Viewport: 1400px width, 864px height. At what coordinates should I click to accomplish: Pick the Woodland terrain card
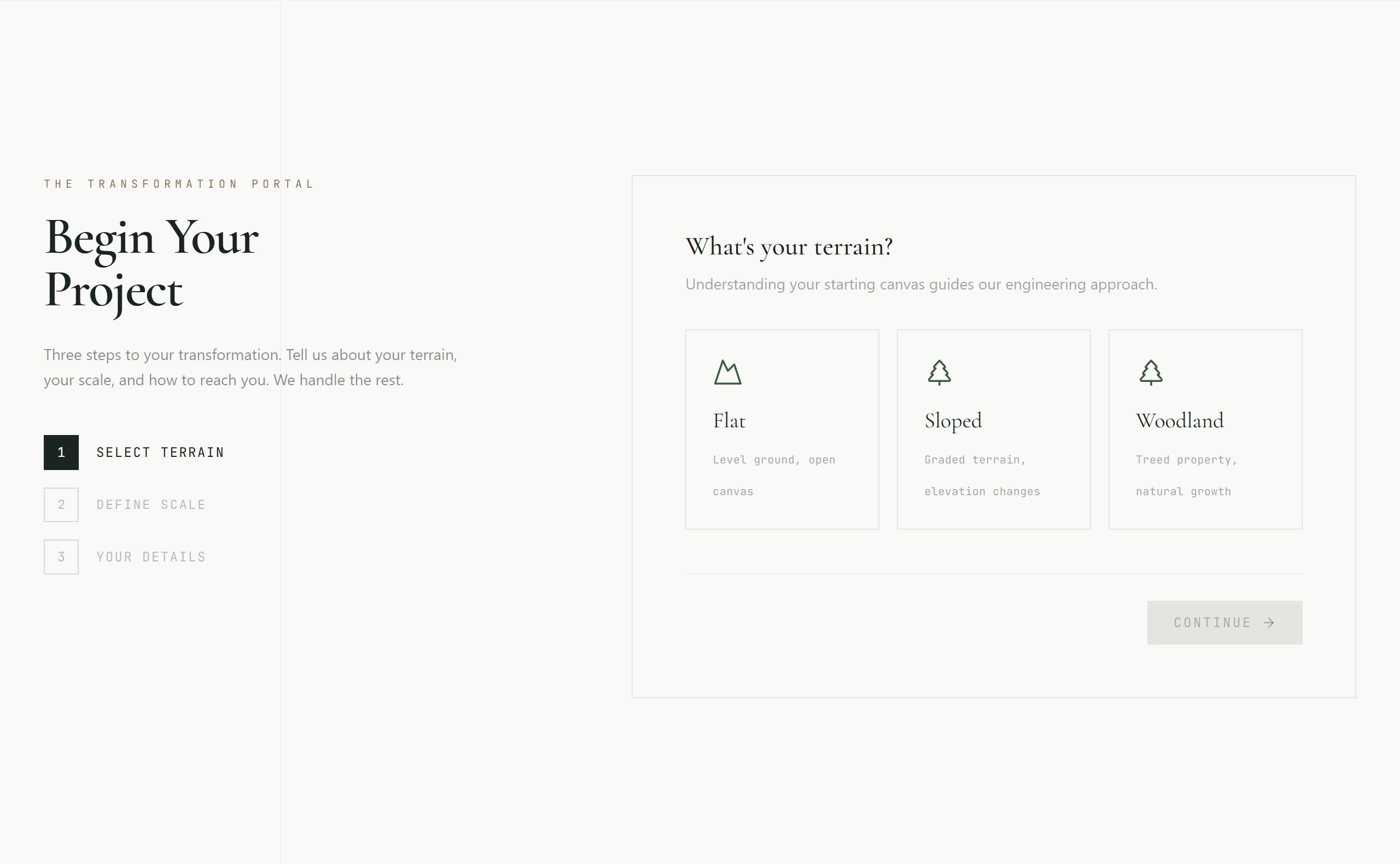click(x=1205, y=429)
